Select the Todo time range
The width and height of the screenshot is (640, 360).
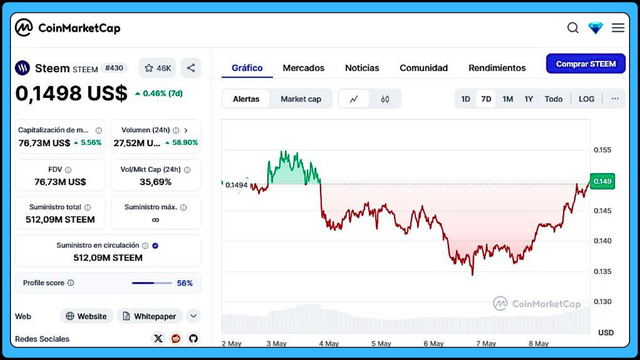click(553, 99)
